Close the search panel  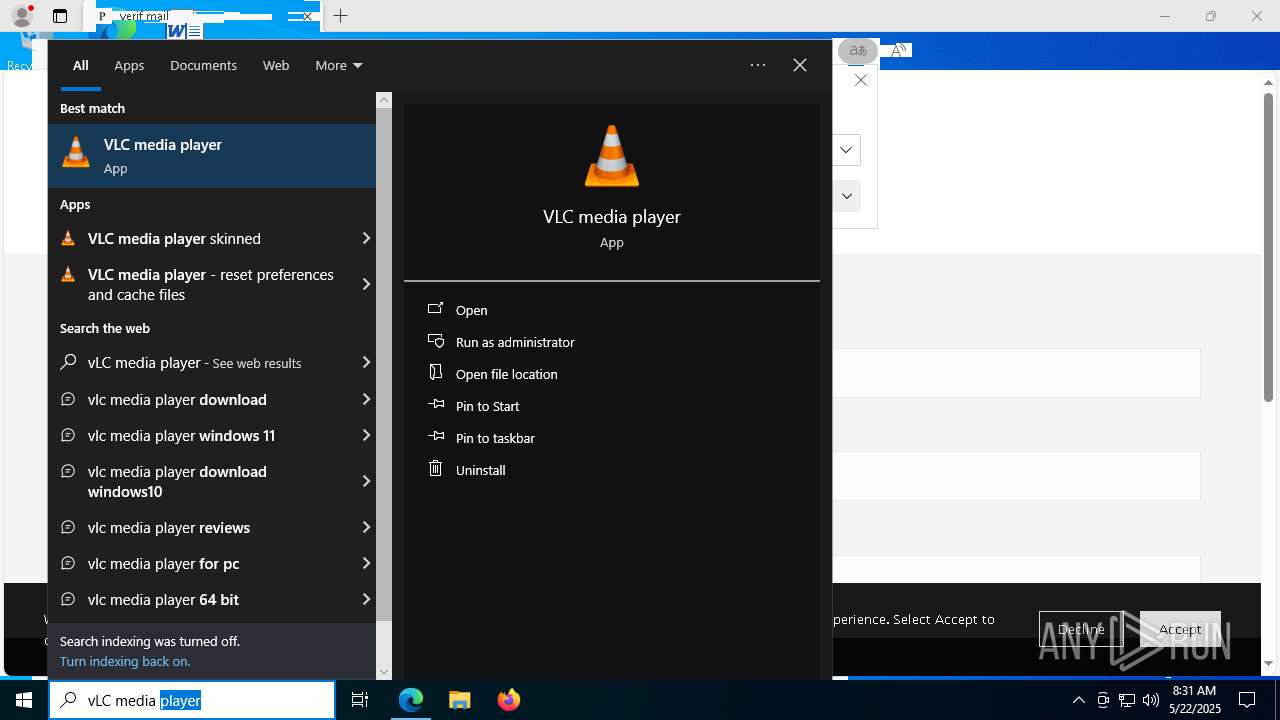(x=800, y=65)
